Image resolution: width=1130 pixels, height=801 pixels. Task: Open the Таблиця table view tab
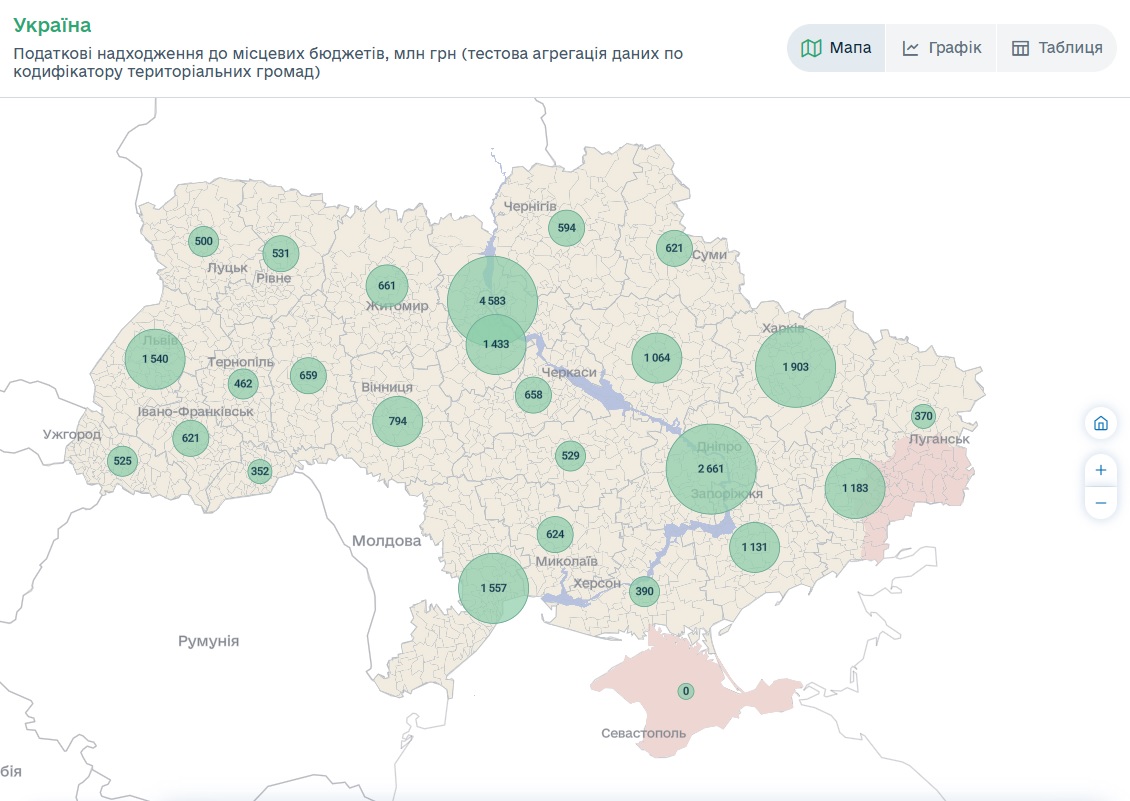click(1056, 48)
